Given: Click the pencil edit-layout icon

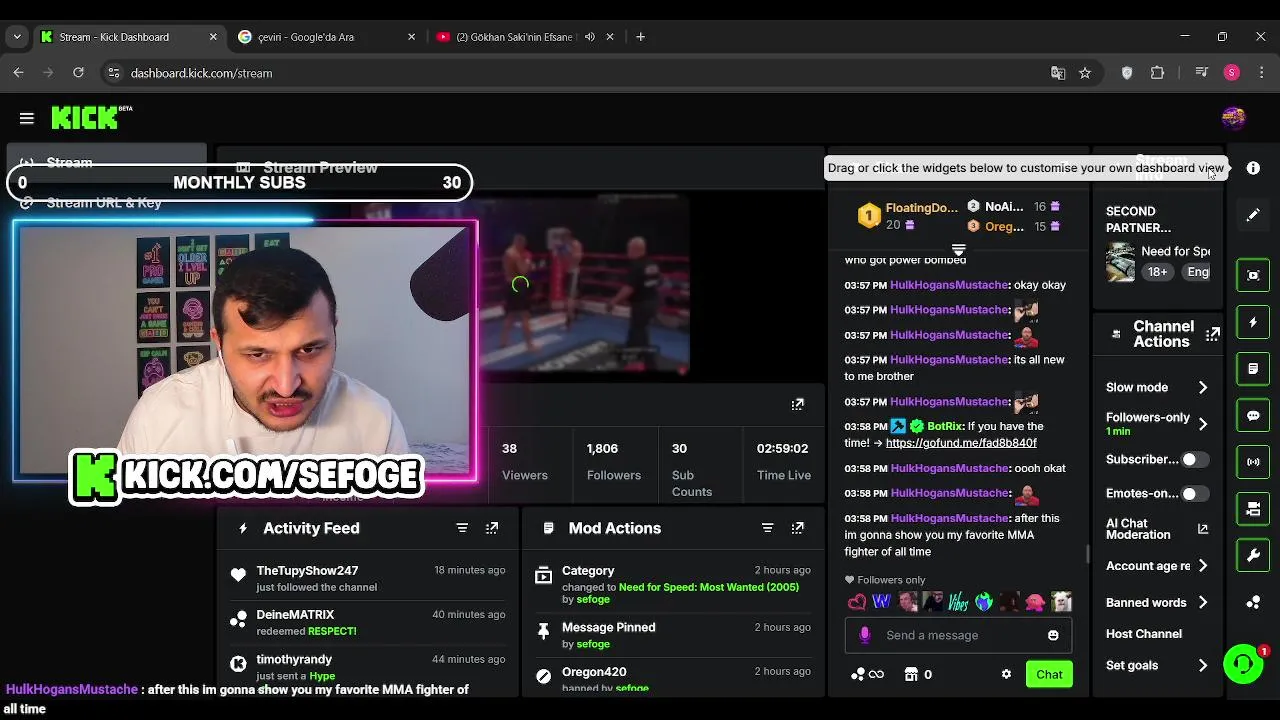Looking at the screenshot, I should [x=1253, y=215].
